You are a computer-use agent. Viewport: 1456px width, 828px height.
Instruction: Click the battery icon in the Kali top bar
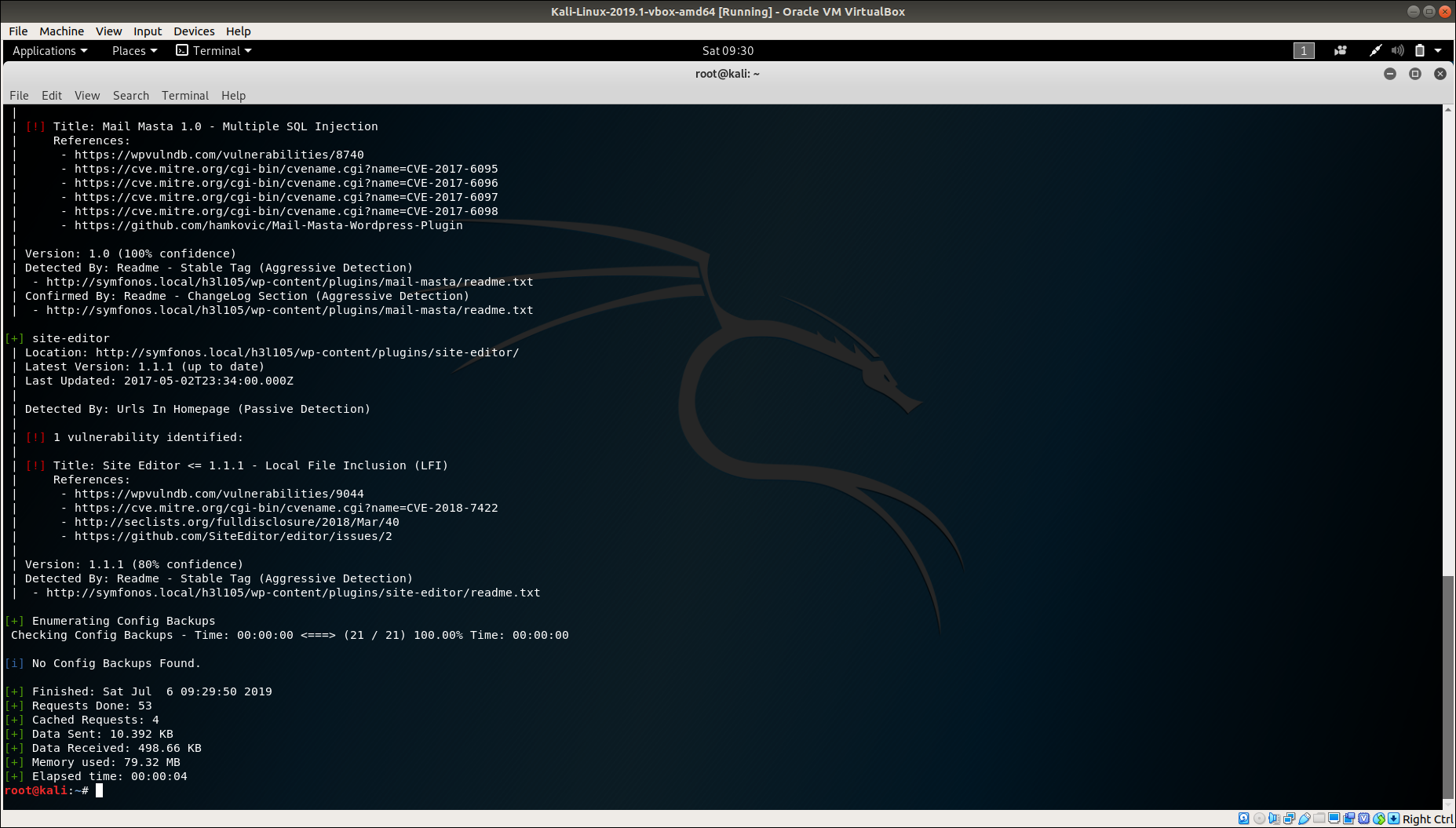click(x=1419, y=50)
